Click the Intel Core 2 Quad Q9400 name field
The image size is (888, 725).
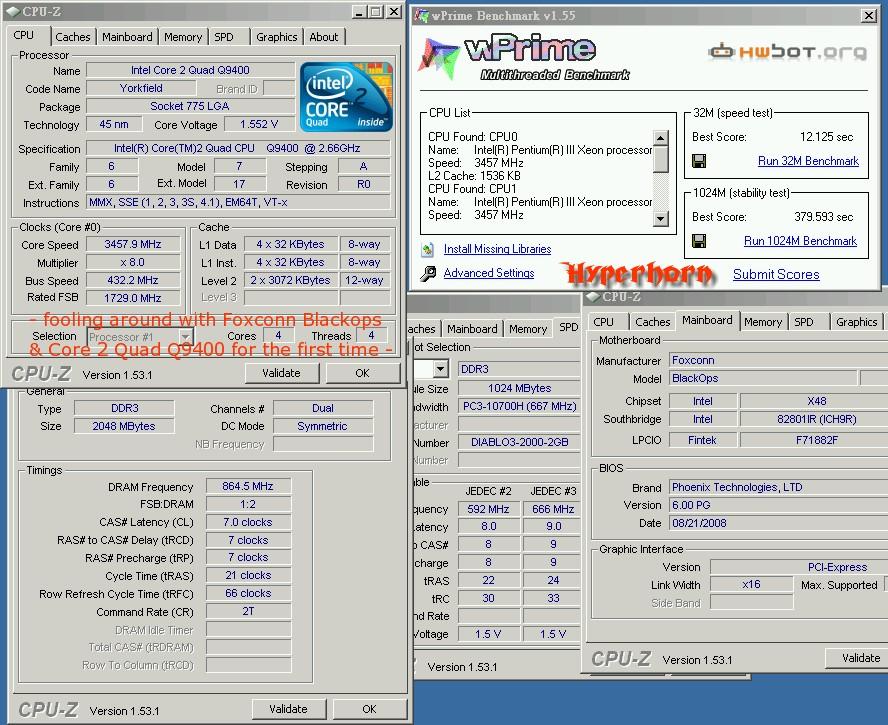(190, 71)
